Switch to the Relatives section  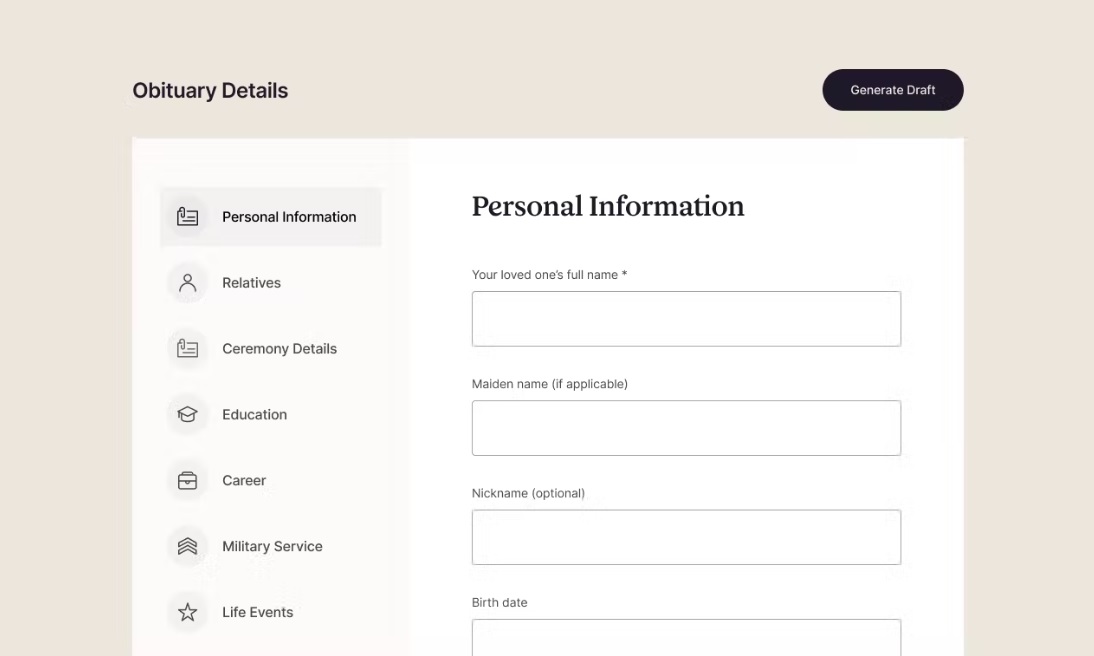(x=251, y=283)
